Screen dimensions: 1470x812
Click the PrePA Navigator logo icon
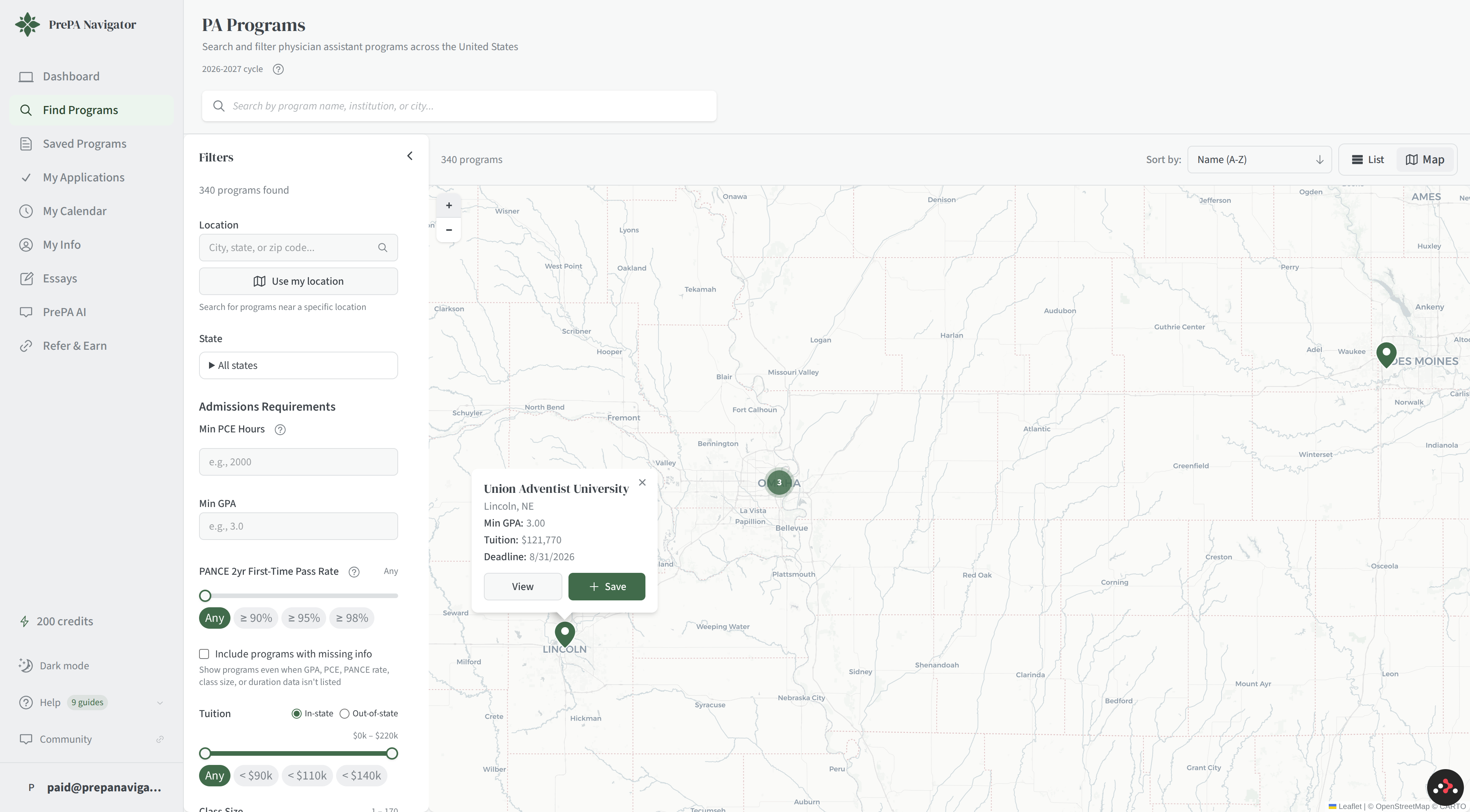tap(28, 24)
